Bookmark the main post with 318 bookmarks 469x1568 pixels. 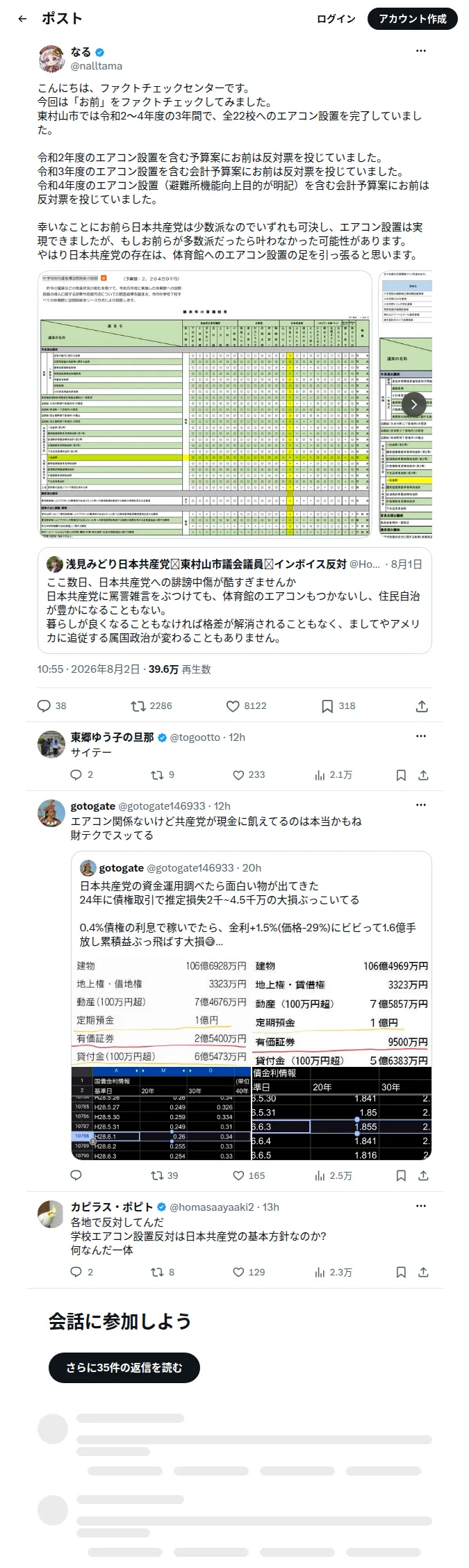[x=327, y=705]
